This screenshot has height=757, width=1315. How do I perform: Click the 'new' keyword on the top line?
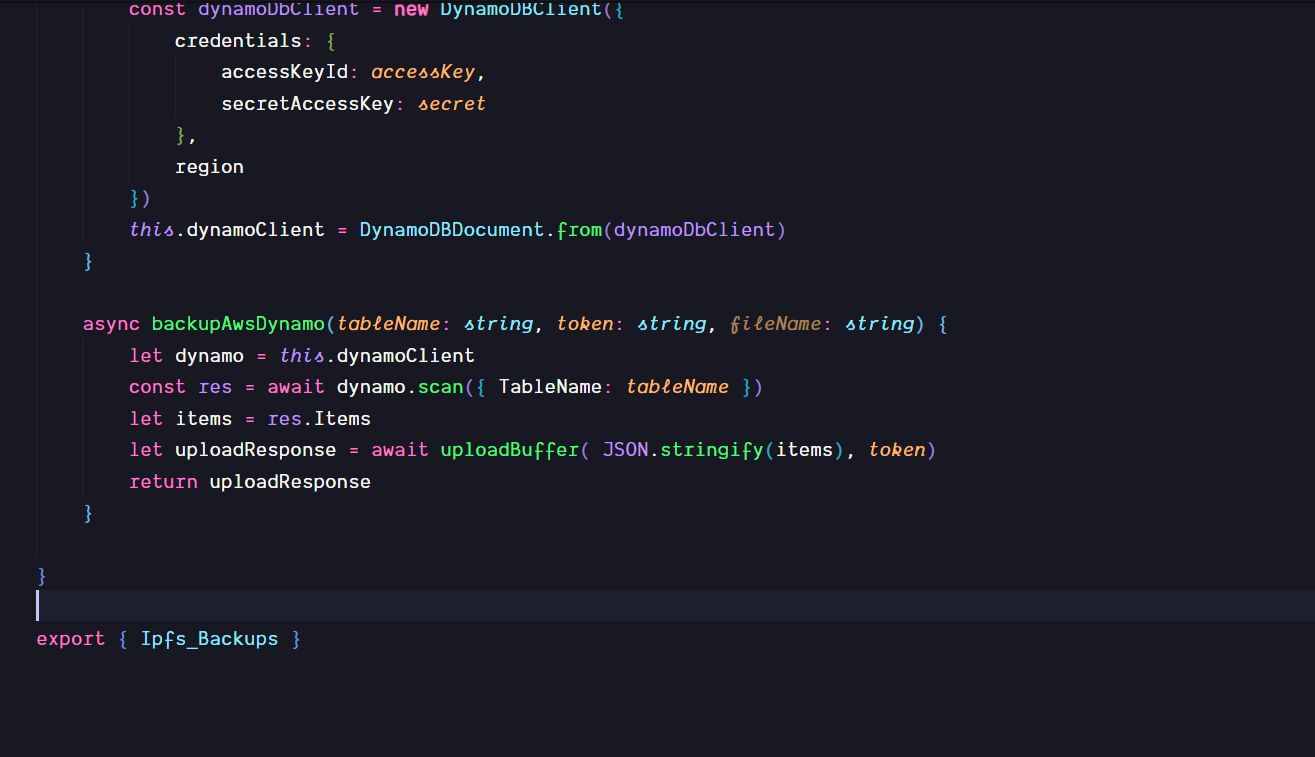(411, 10)
